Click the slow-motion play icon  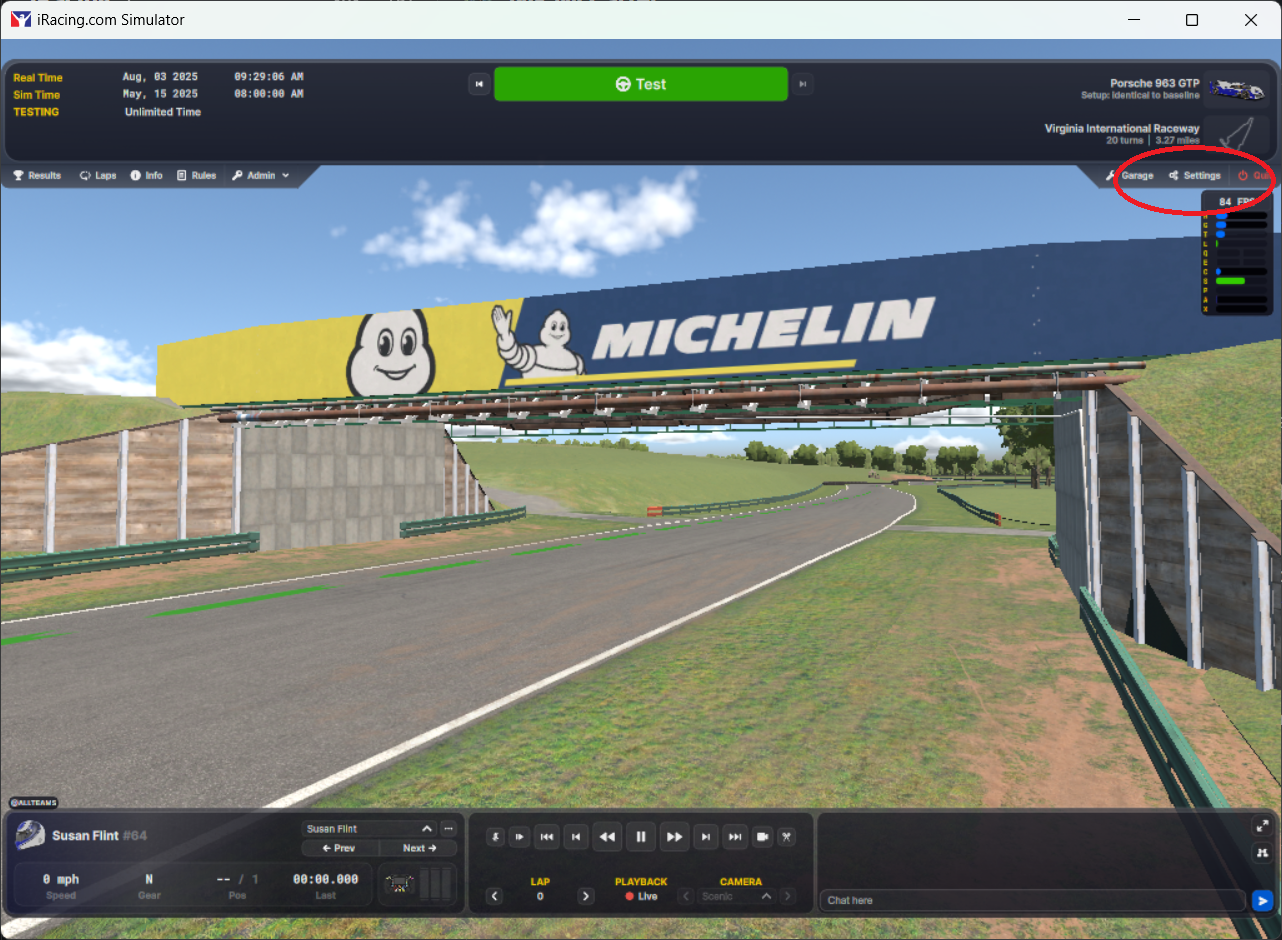(519, 837)
